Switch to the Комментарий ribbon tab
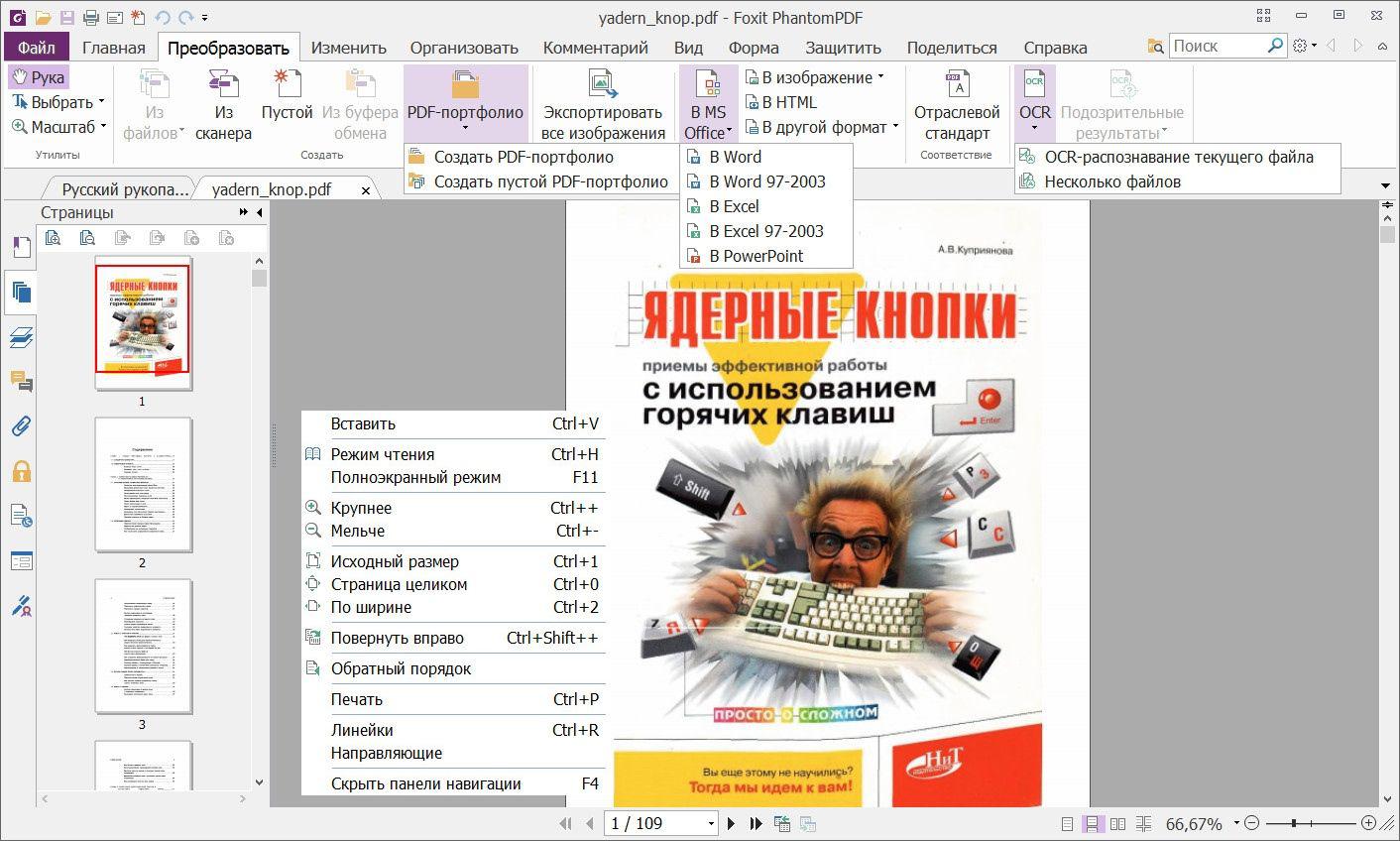 pos(595,47)
